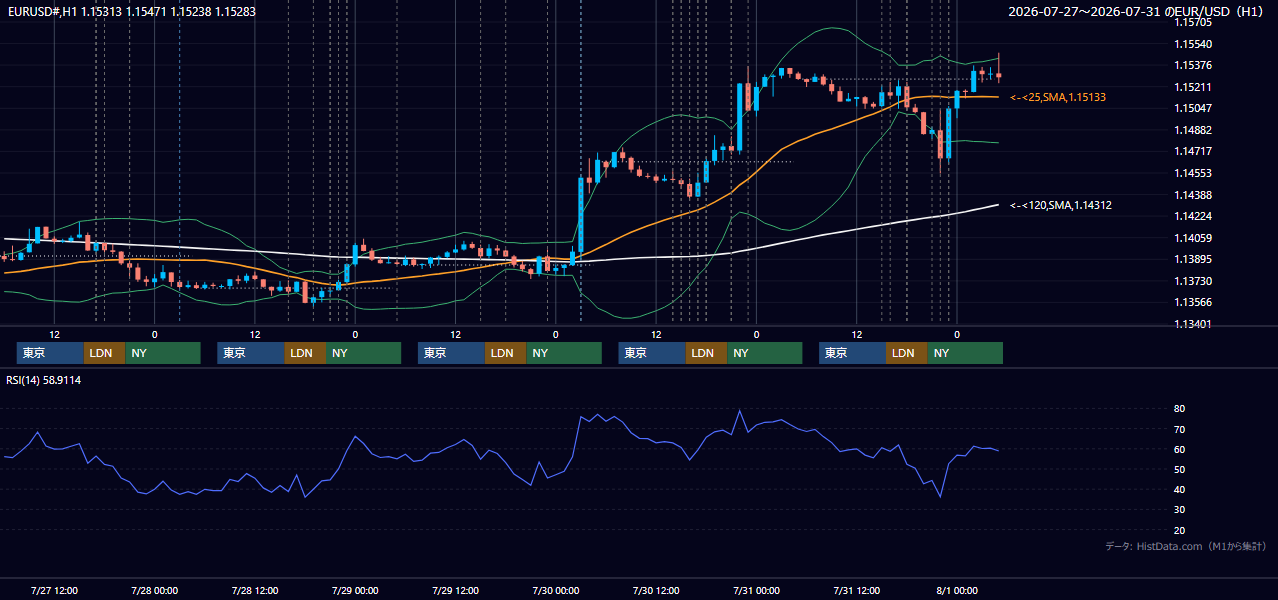Click the leftmost 東京 session block
This screenshot has height=600, width=1278.
click(50, 353)
